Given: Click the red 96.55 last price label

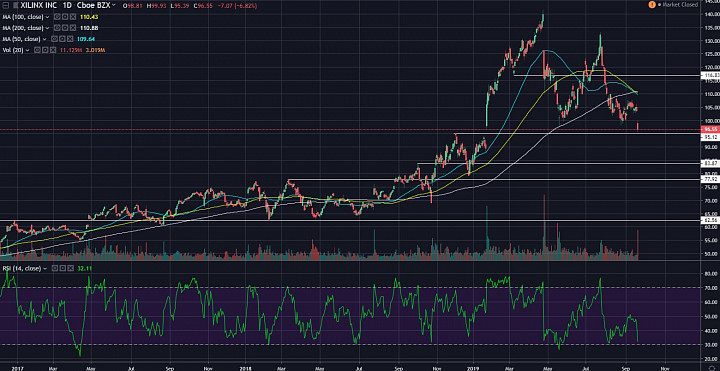Looking at the screenshot, I should tap(710, 129).
